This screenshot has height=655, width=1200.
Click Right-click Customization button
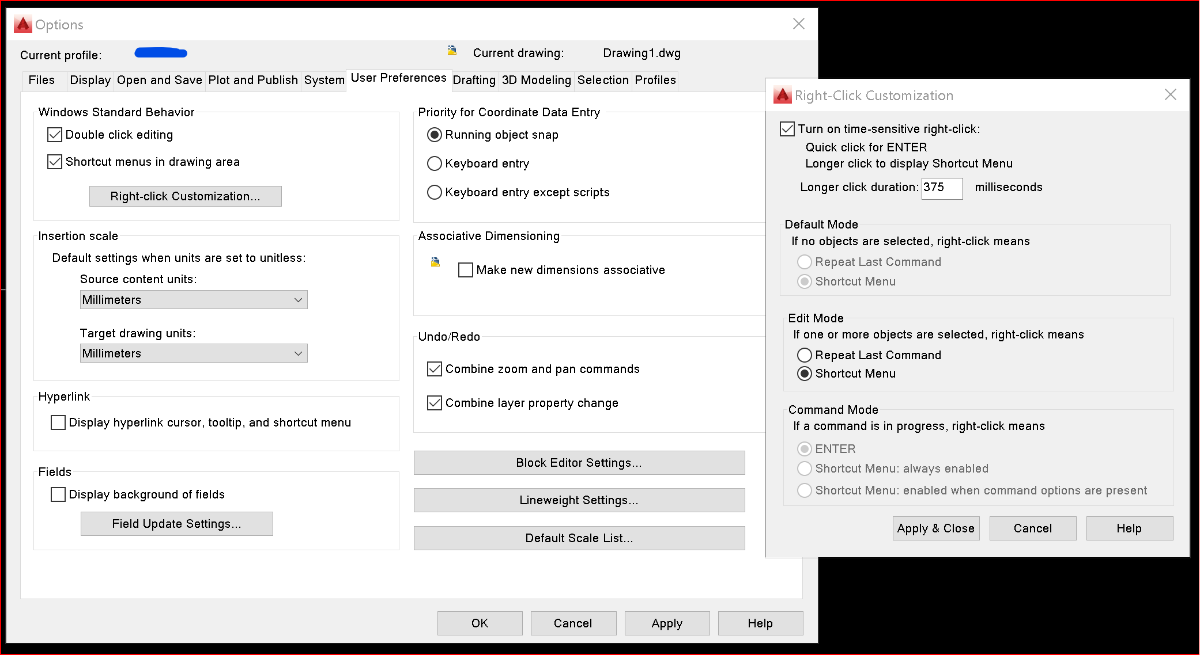tap(185, 196)
